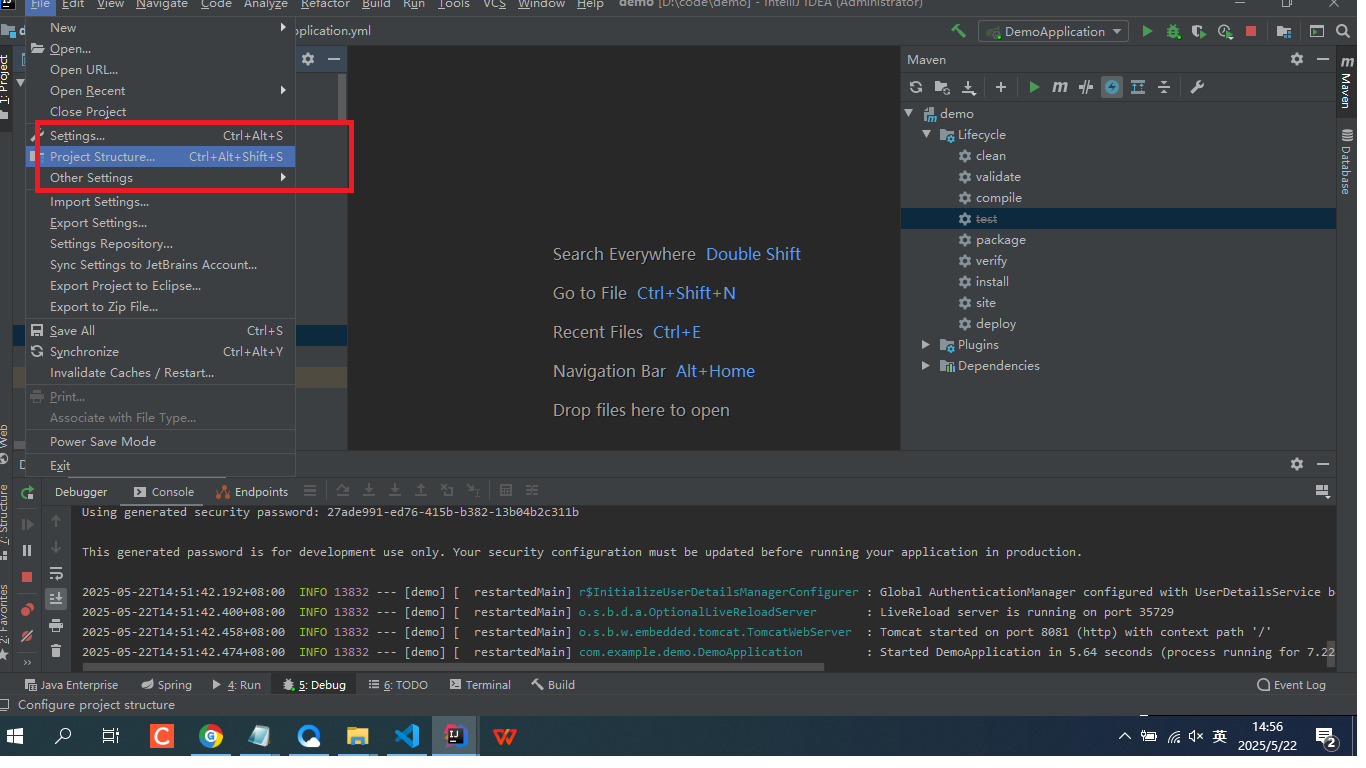This screenshot has height=768, width=1366.
Task: Toggle Maven offline mode
Action: coord(1086,87)
